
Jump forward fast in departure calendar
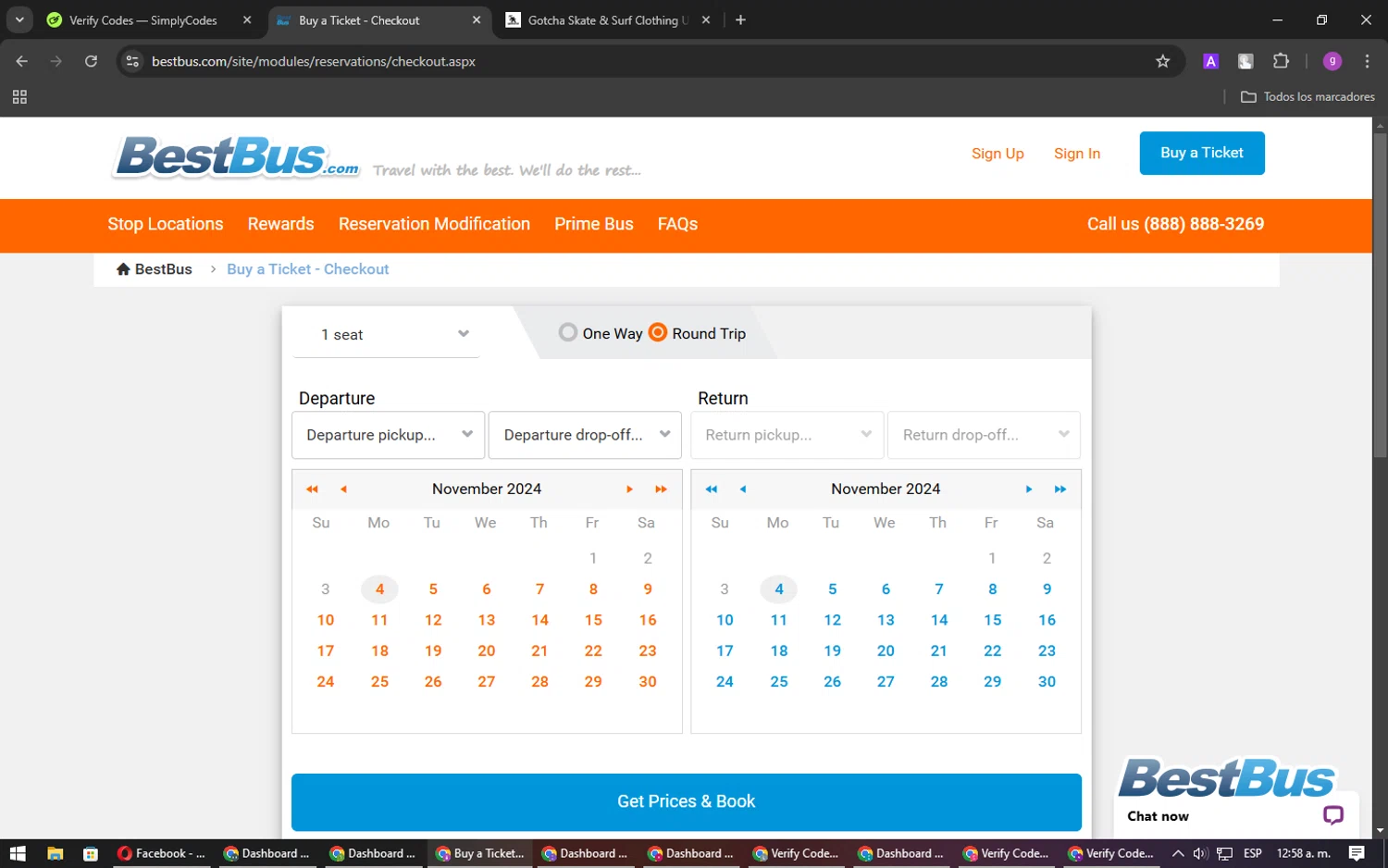(661, 489)
